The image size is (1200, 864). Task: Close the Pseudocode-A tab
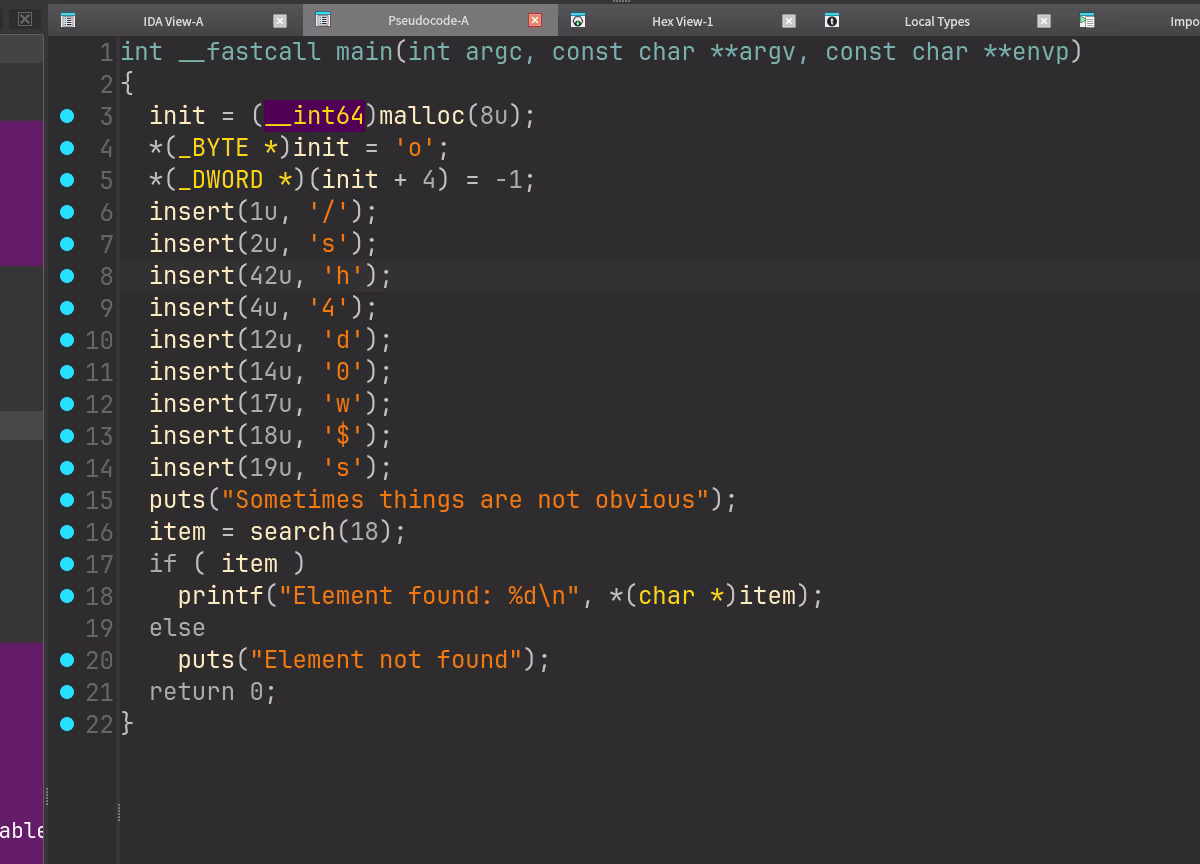point(535,19)
